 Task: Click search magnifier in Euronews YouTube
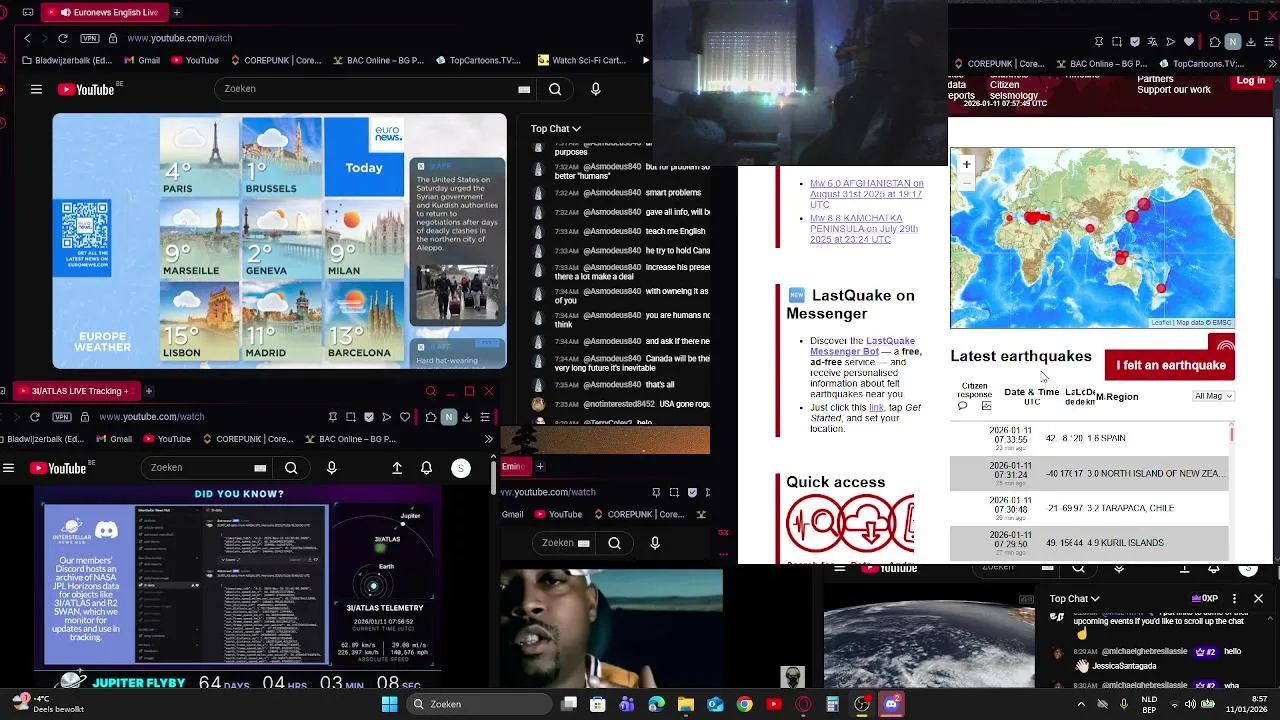click(x=555, y=89)
